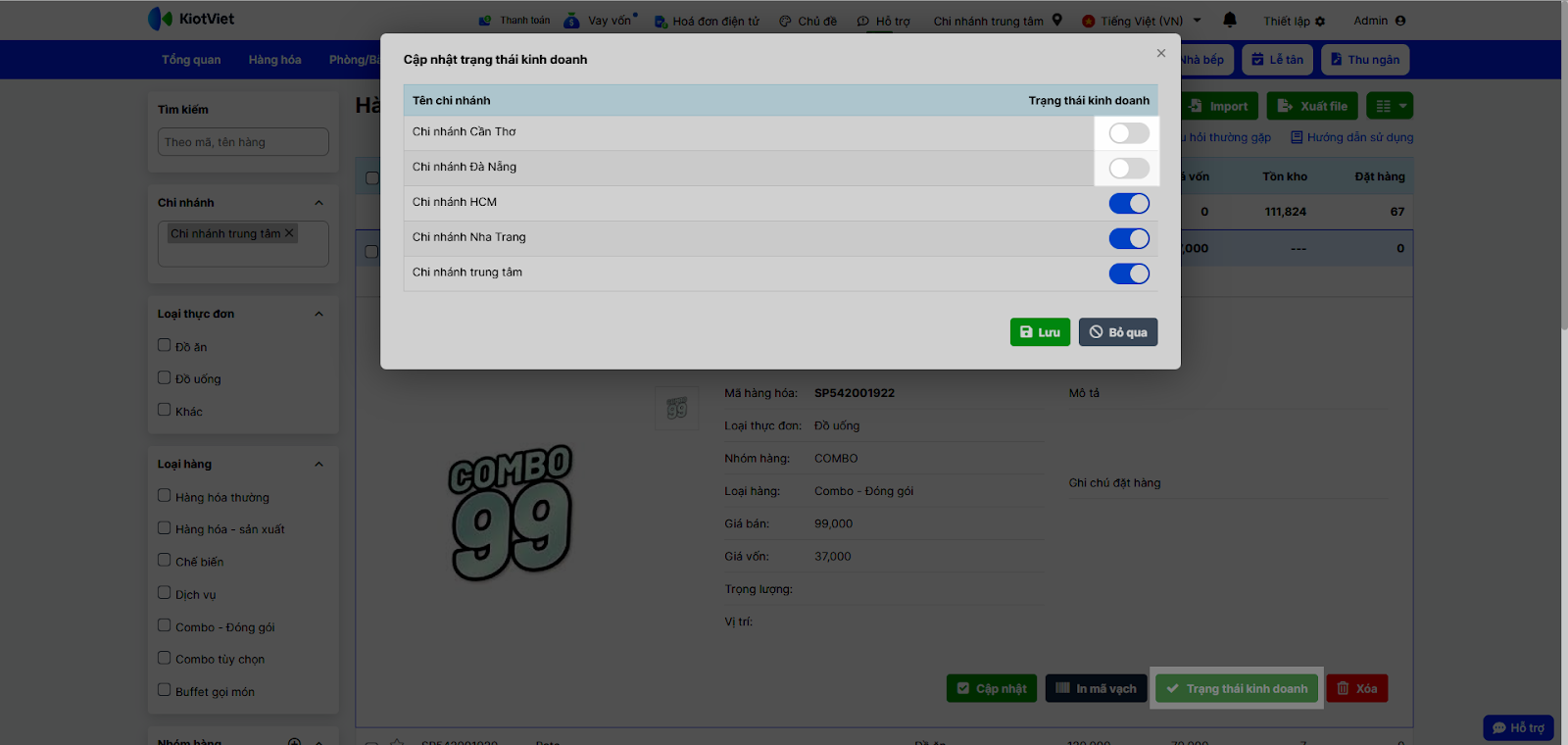Open the Hướng dẫn sử dụng link
This screenshot has height=745, width=1568.
click(x=1351, y=137)
